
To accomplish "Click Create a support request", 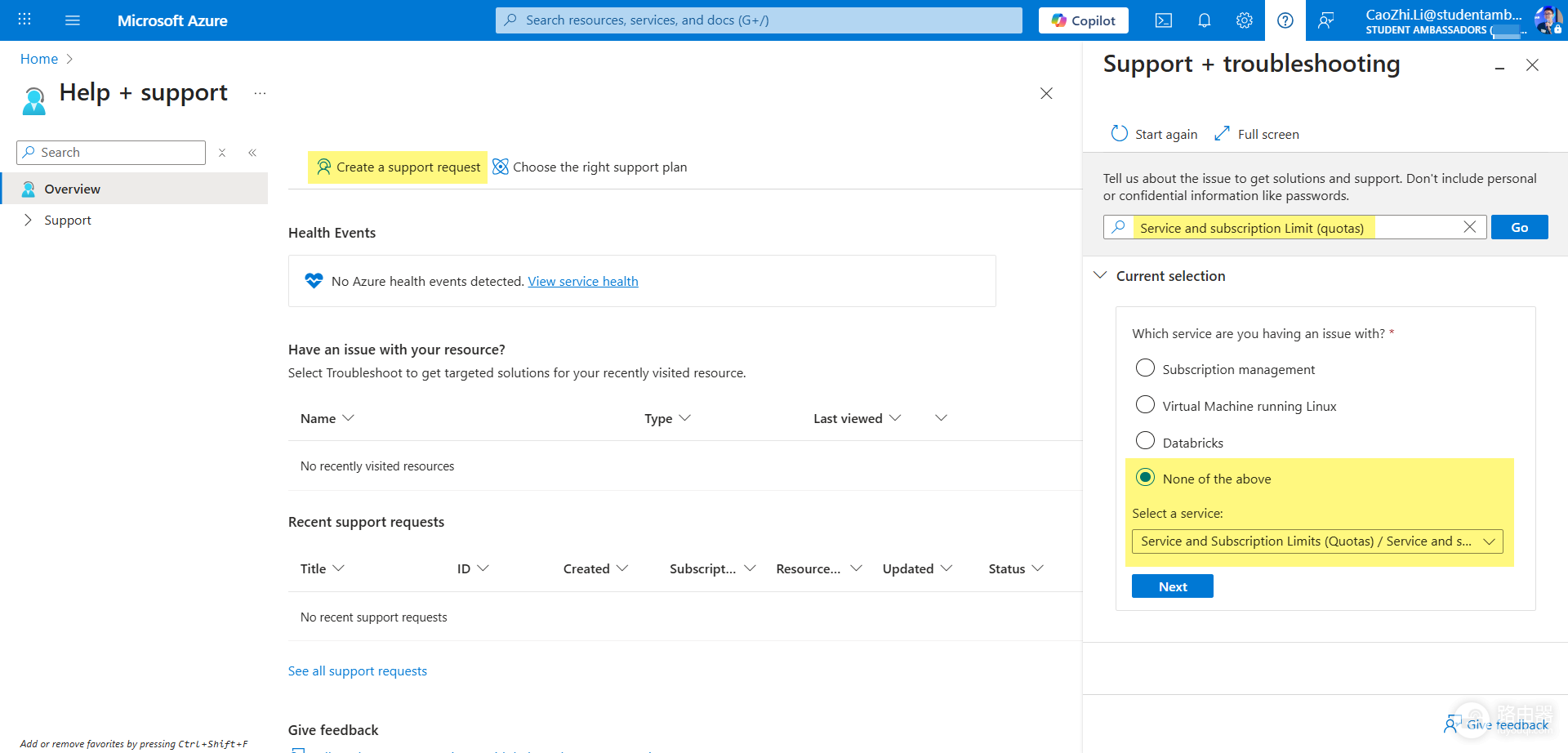I will (x=399, y=167).
